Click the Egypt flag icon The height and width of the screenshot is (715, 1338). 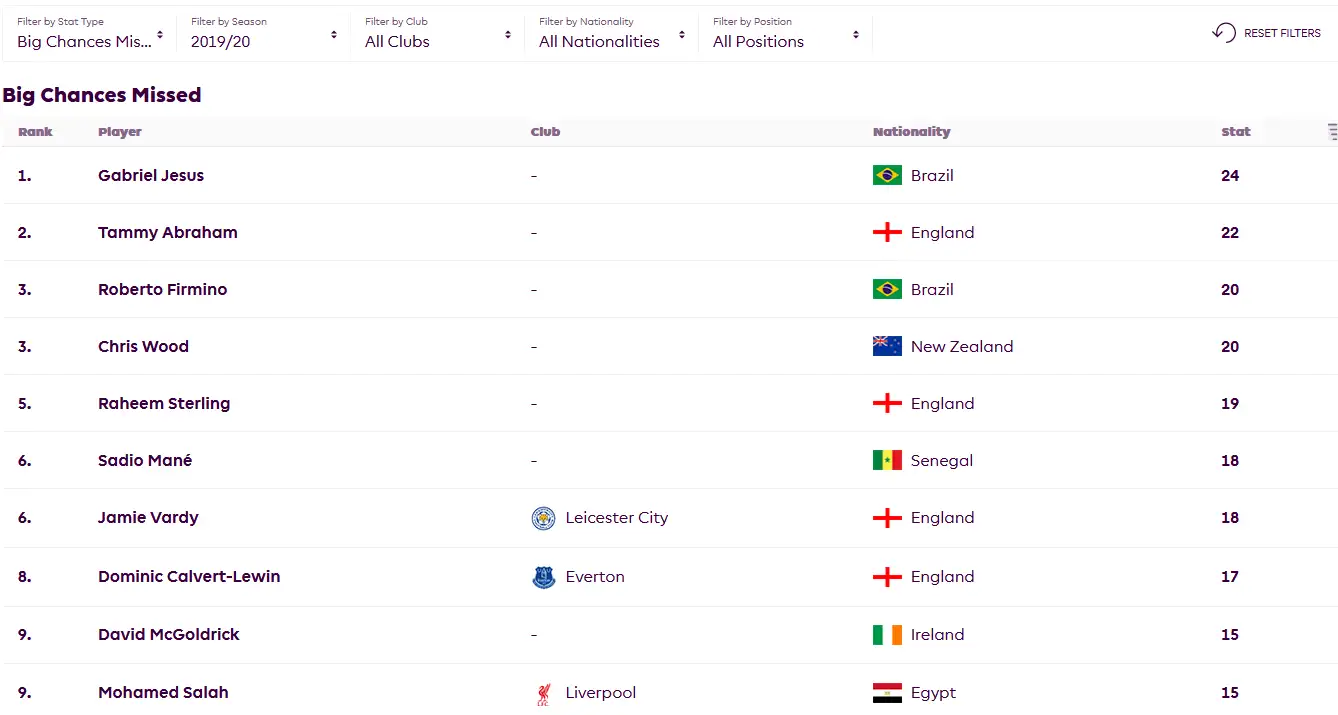887,693
